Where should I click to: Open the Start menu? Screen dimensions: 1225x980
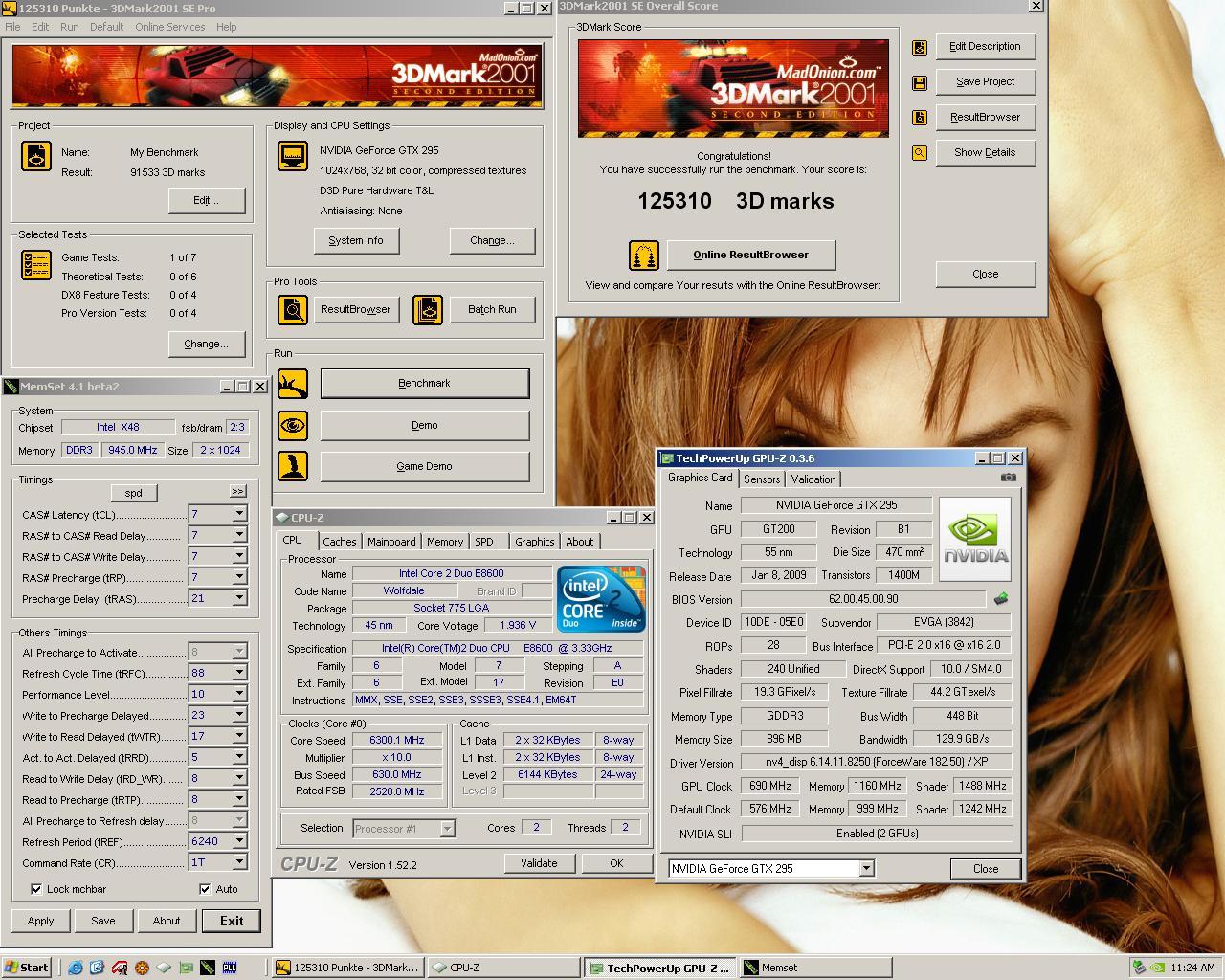tap(27, 968)
